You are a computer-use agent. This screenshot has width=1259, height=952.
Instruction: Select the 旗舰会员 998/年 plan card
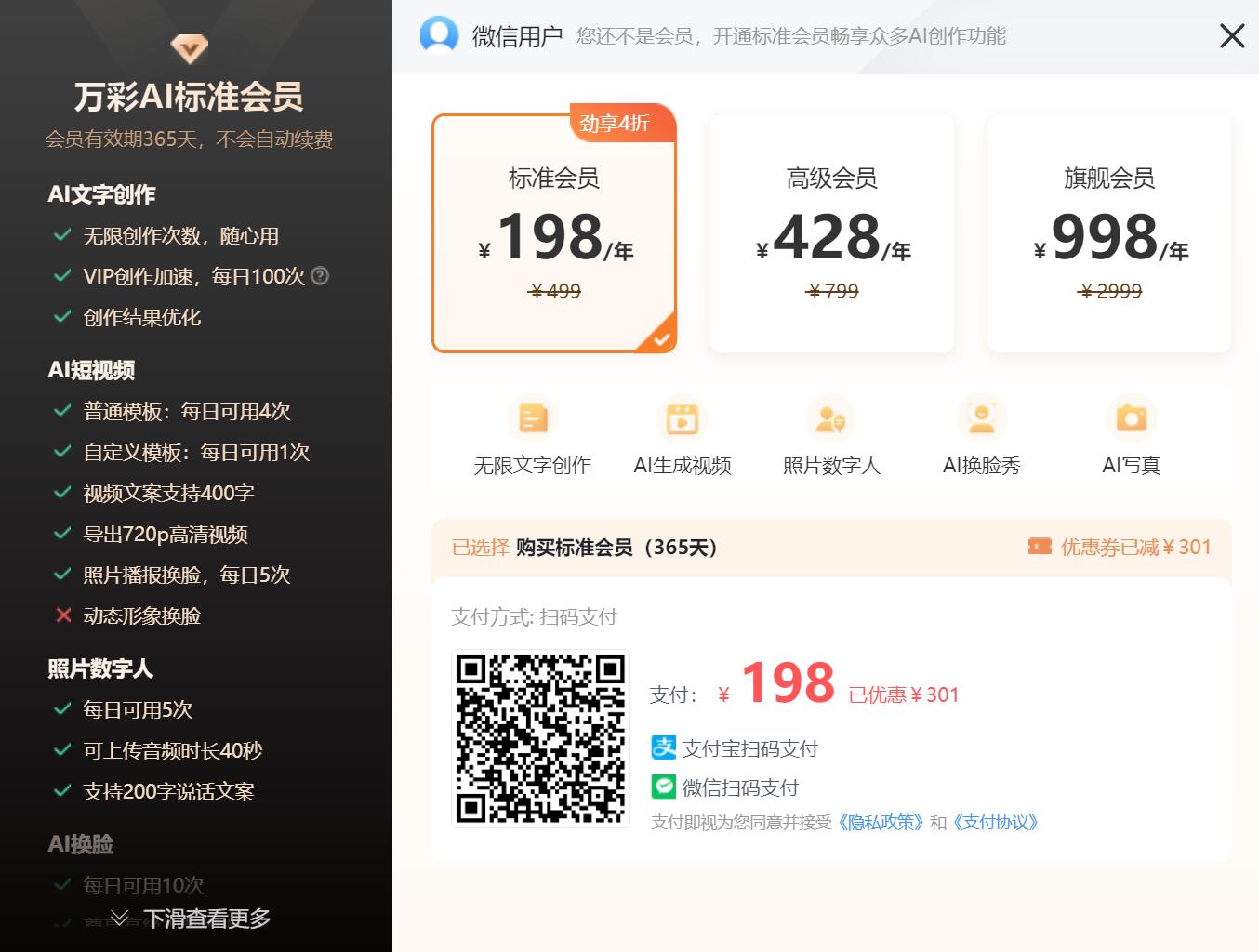[1109, 232]
